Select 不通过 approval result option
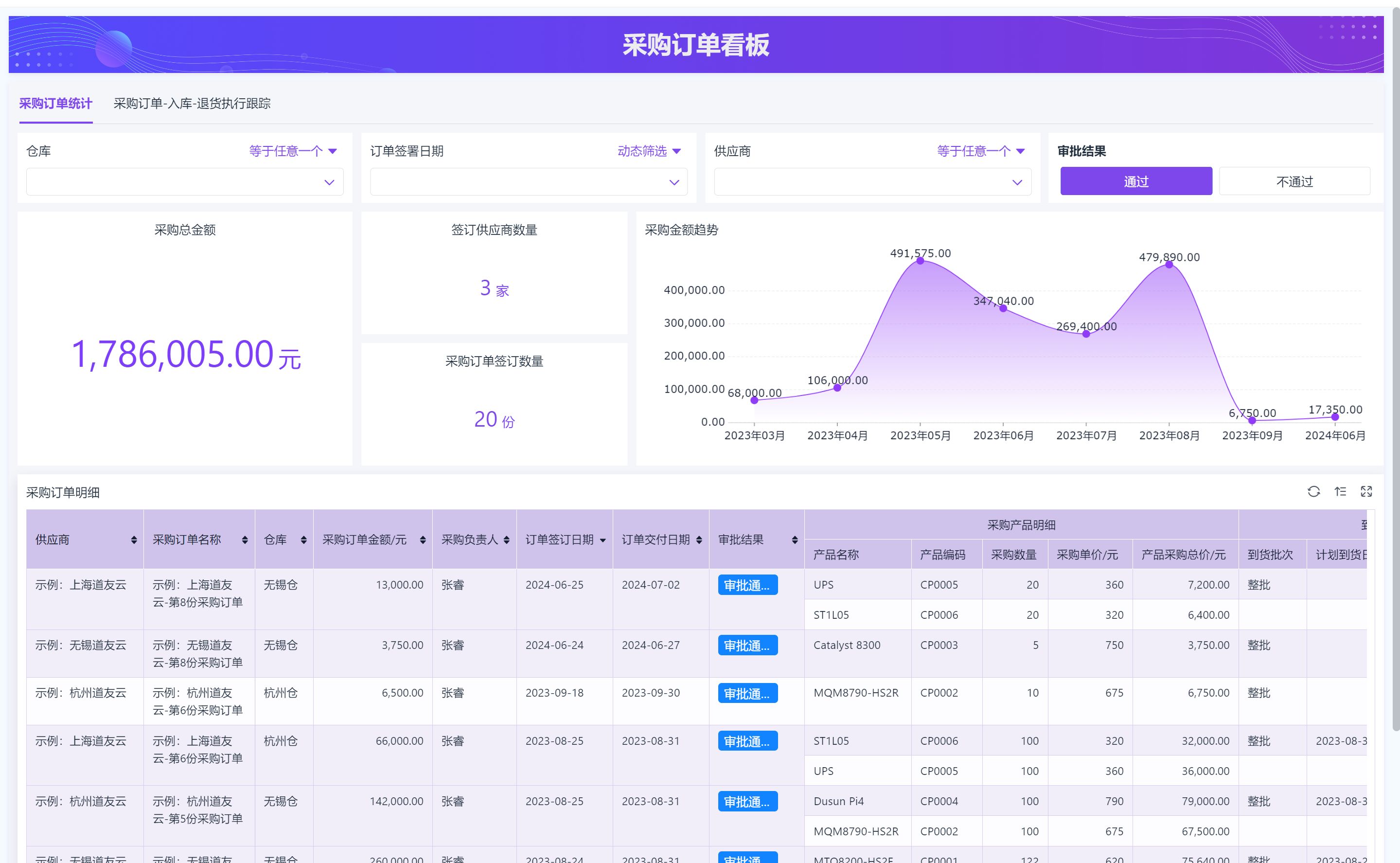 pyautogui.click(x=1294, y=181)
